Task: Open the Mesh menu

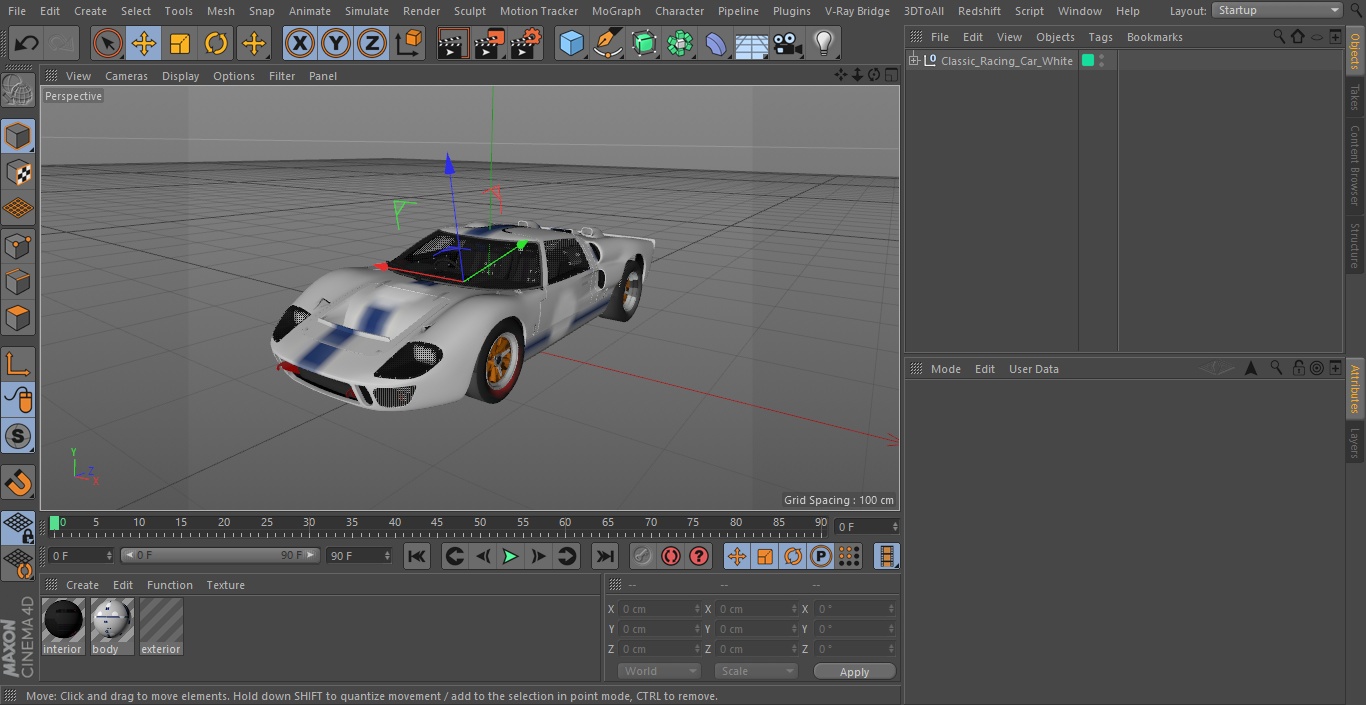Action: tap(220, 11)
